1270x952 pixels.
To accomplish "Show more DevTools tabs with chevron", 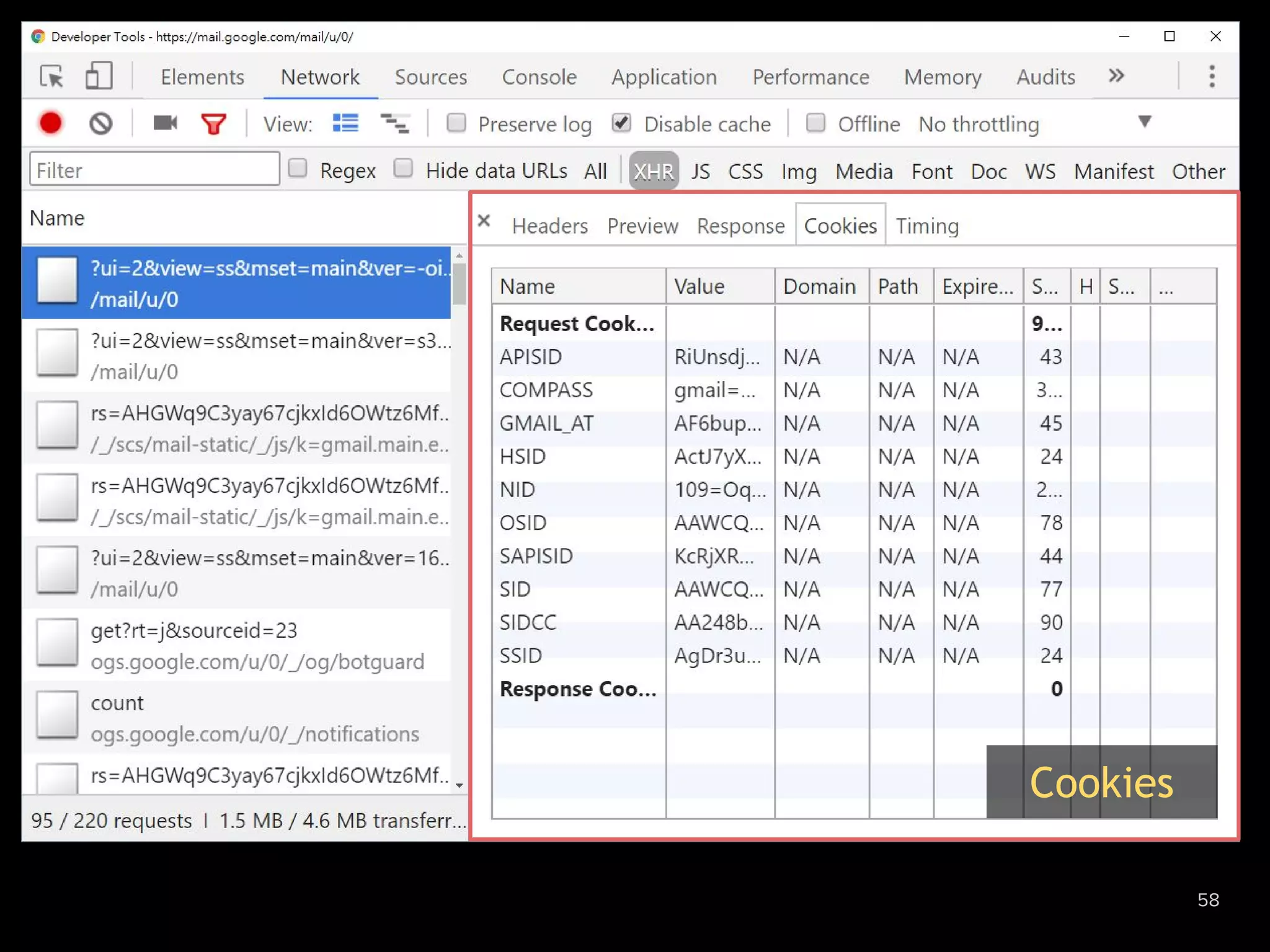I will click(1116, 76).
